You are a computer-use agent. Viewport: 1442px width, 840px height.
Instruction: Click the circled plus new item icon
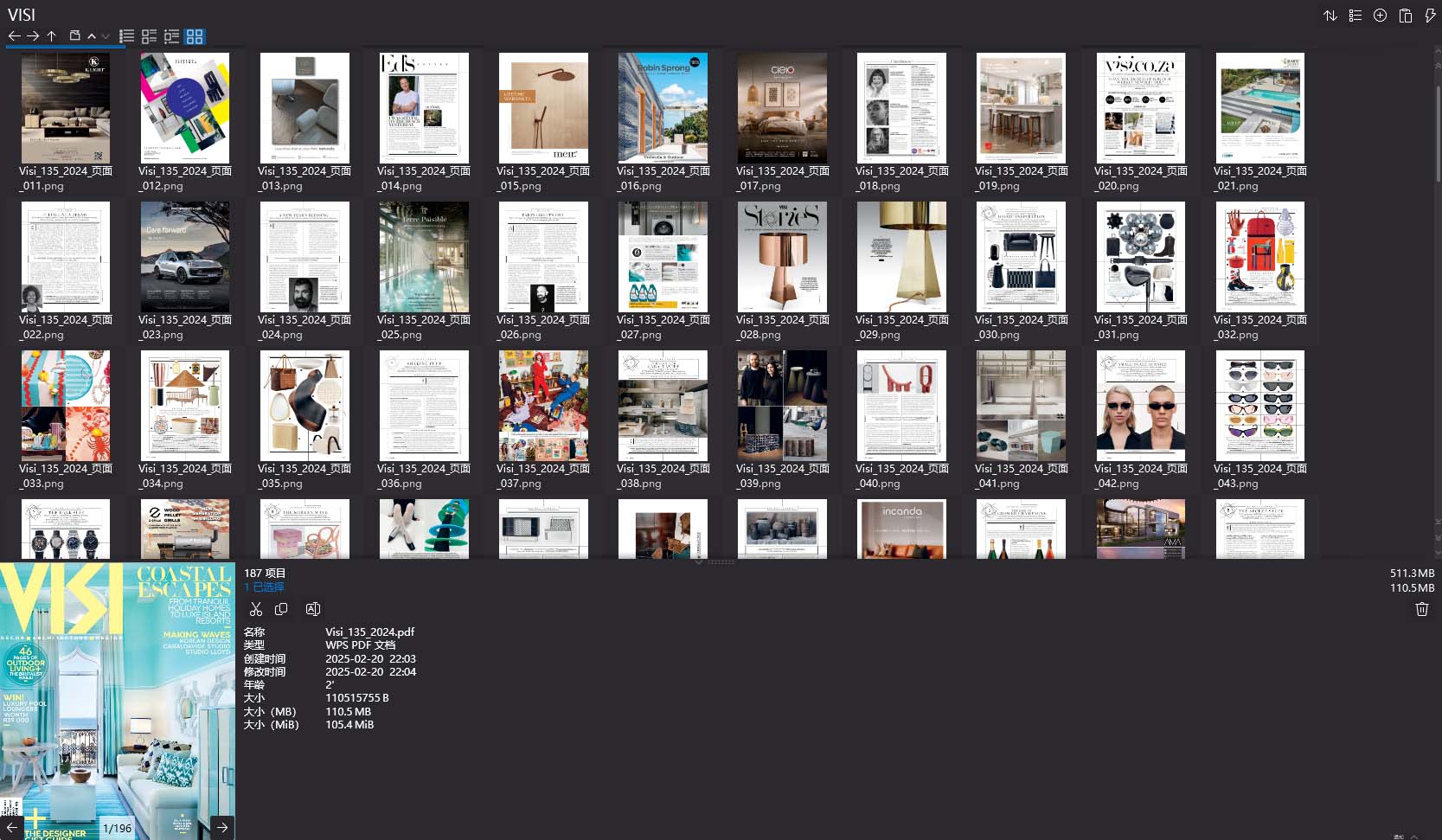coord(1381,16)
